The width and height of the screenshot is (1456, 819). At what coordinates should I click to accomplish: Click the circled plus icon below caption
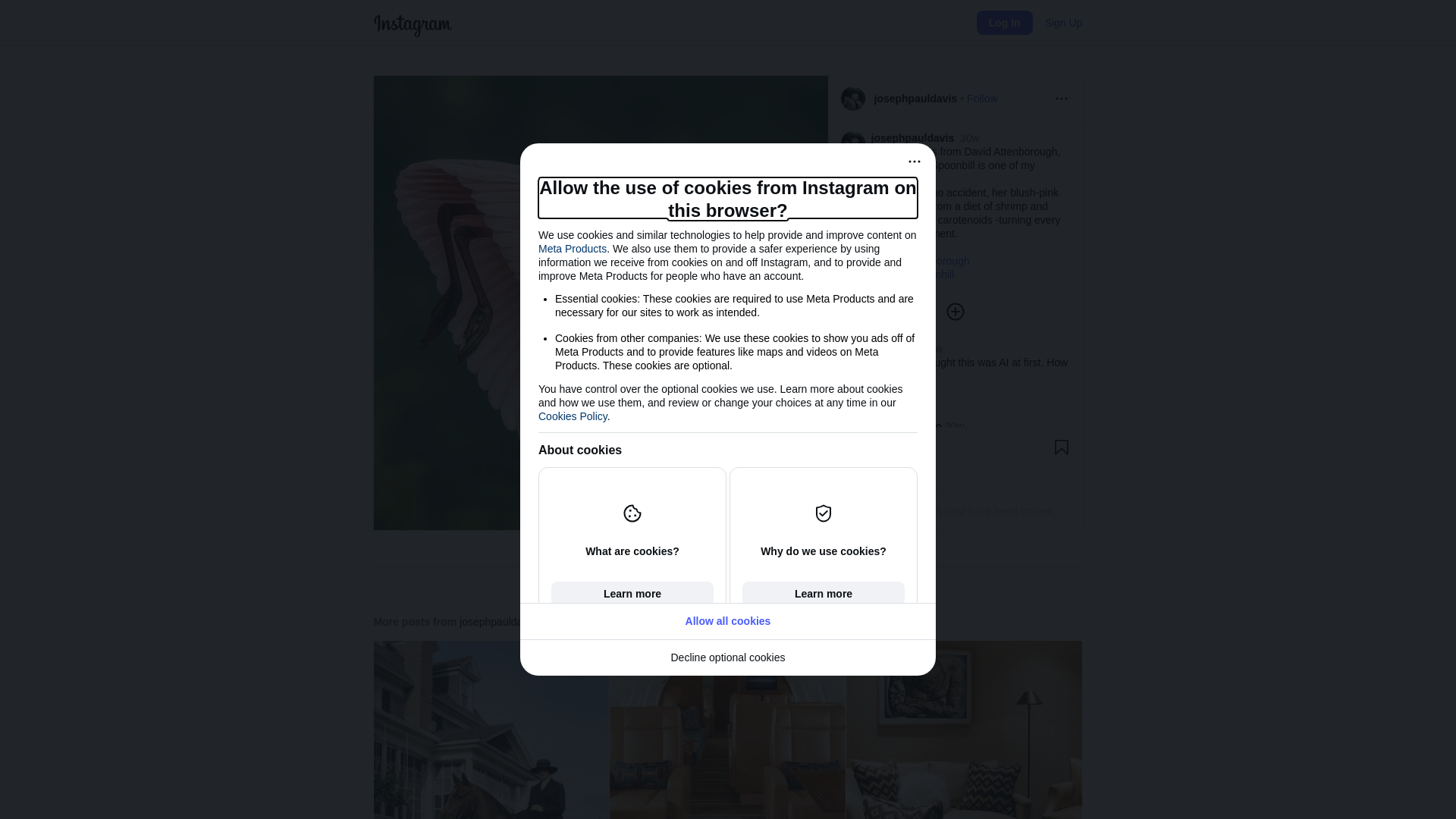[955, 312]
